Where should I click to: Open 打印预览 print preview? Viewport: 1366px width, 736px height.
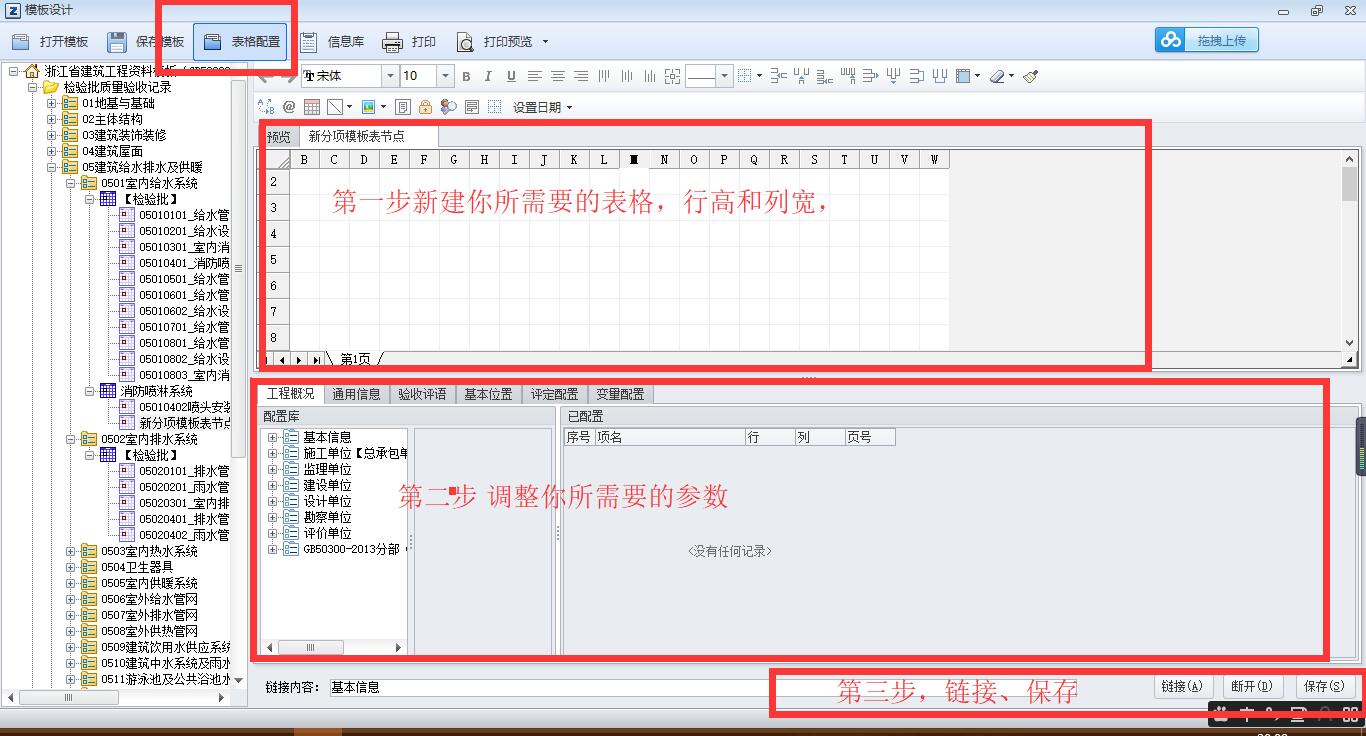tap(494, 42)
